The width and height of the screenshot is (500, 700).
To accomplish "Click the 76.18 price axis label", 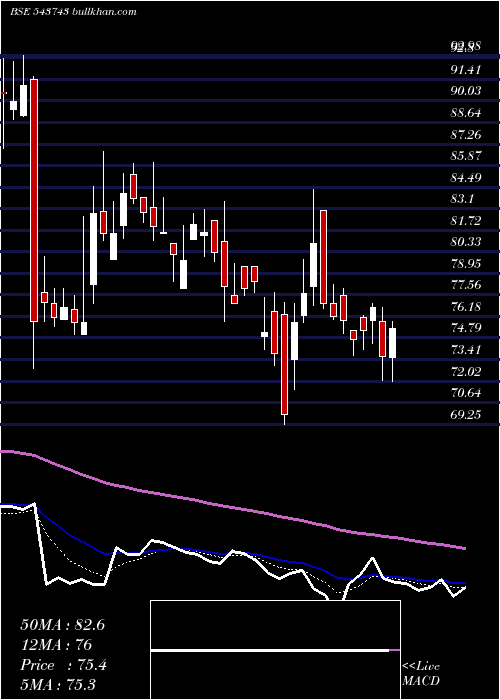I will (x=466, y=307).
